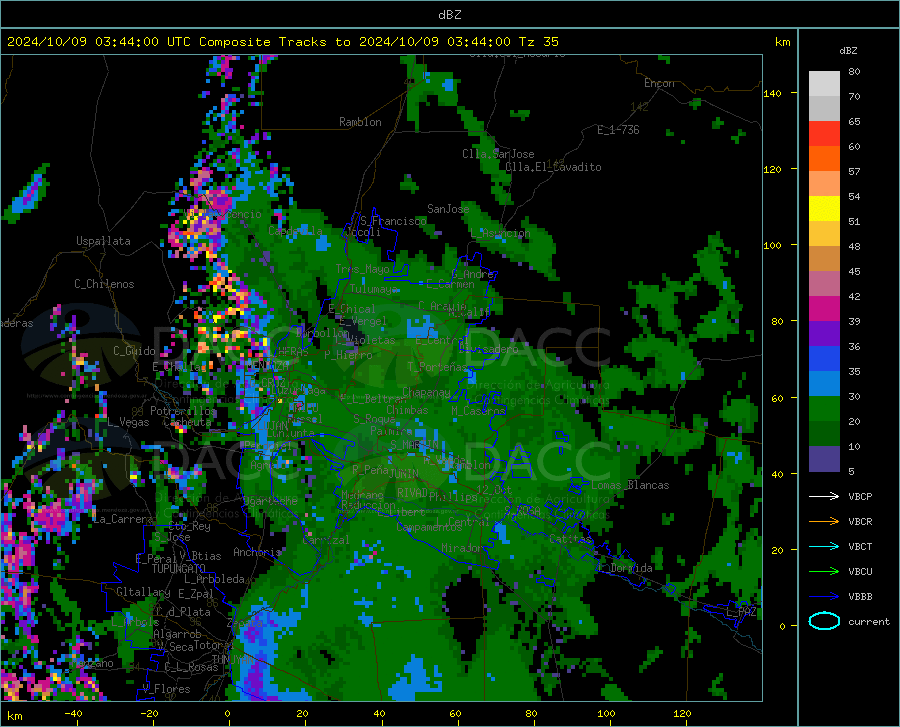The image size is (900, 727).
Task: Click the 'V_Flores' map label
Action: pos(166,689)
